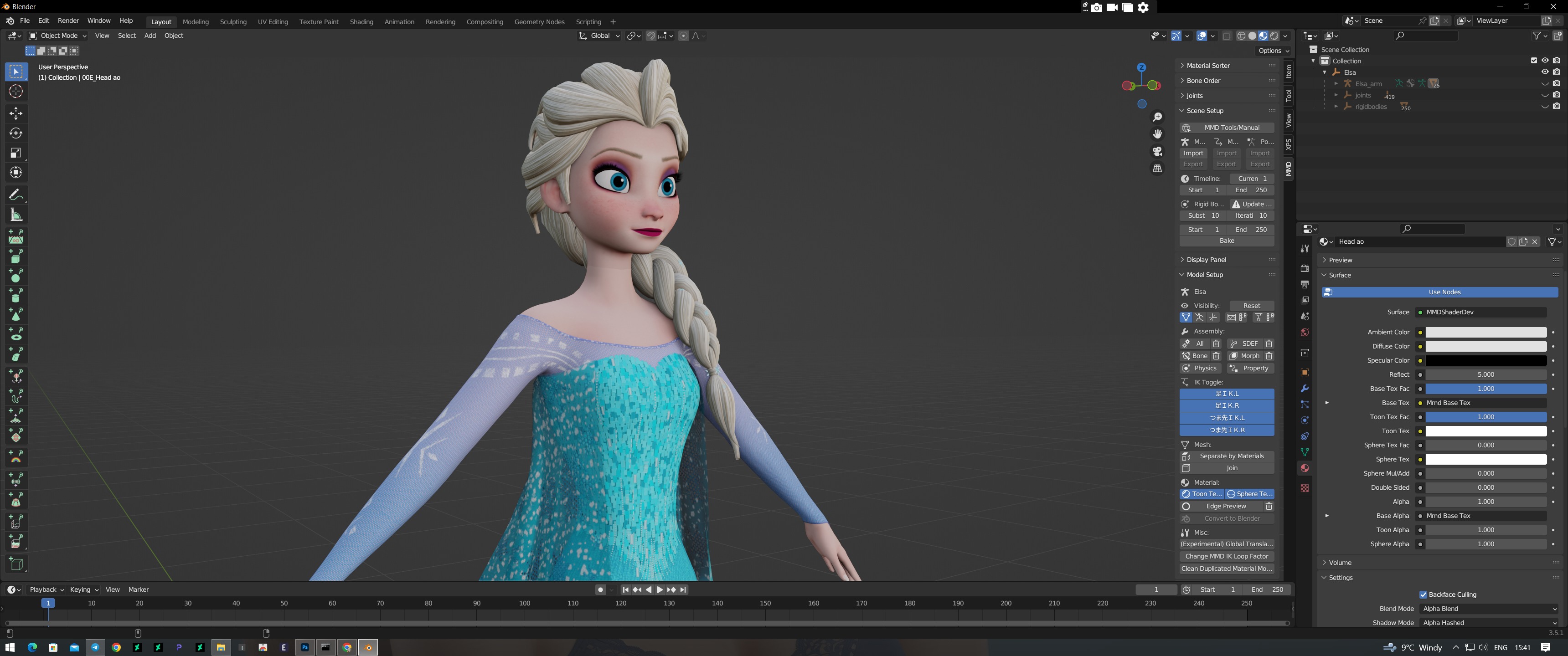Select the Measure tool
Viewport: 1568px width, 656px height.
pos(16,215)
